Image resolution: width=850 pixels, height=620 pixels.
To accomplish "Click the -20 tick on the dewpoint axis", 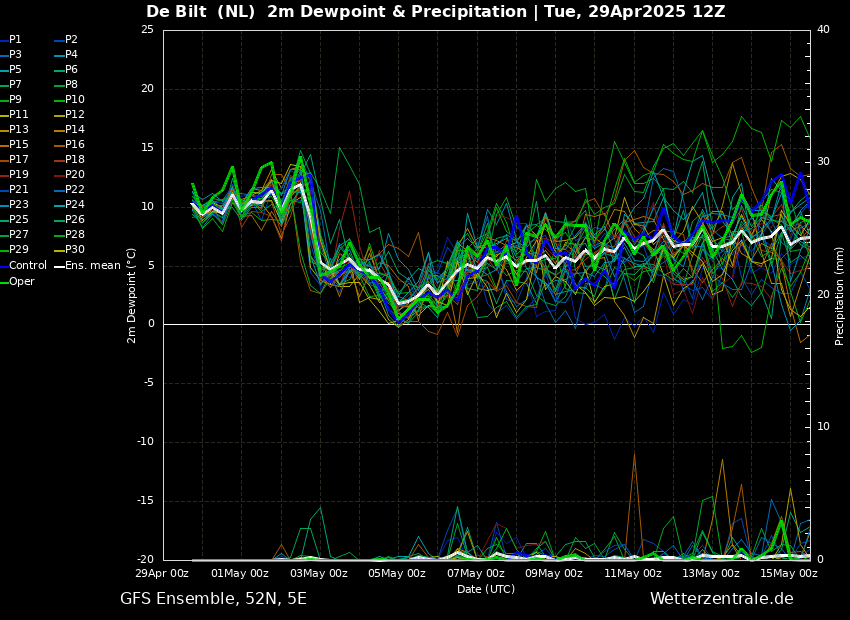I will [146, 560].
